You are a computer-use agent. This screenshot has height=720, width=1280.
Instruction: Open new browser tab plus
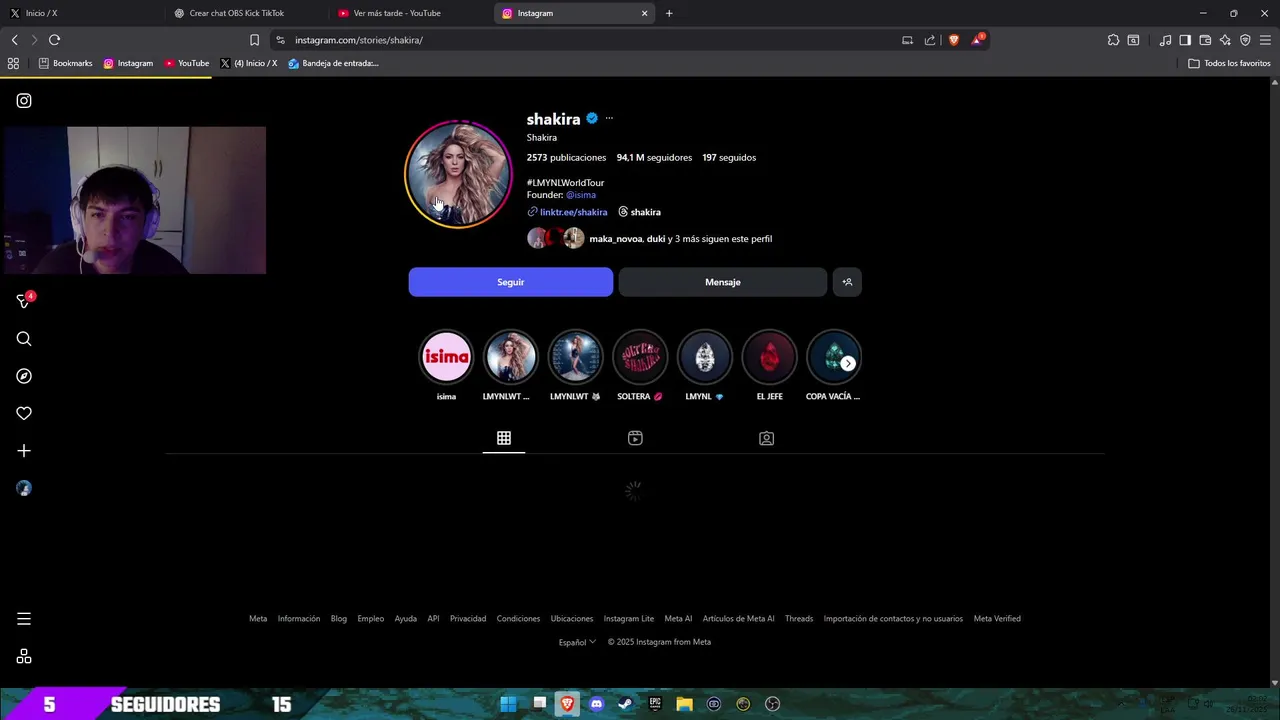669,13
